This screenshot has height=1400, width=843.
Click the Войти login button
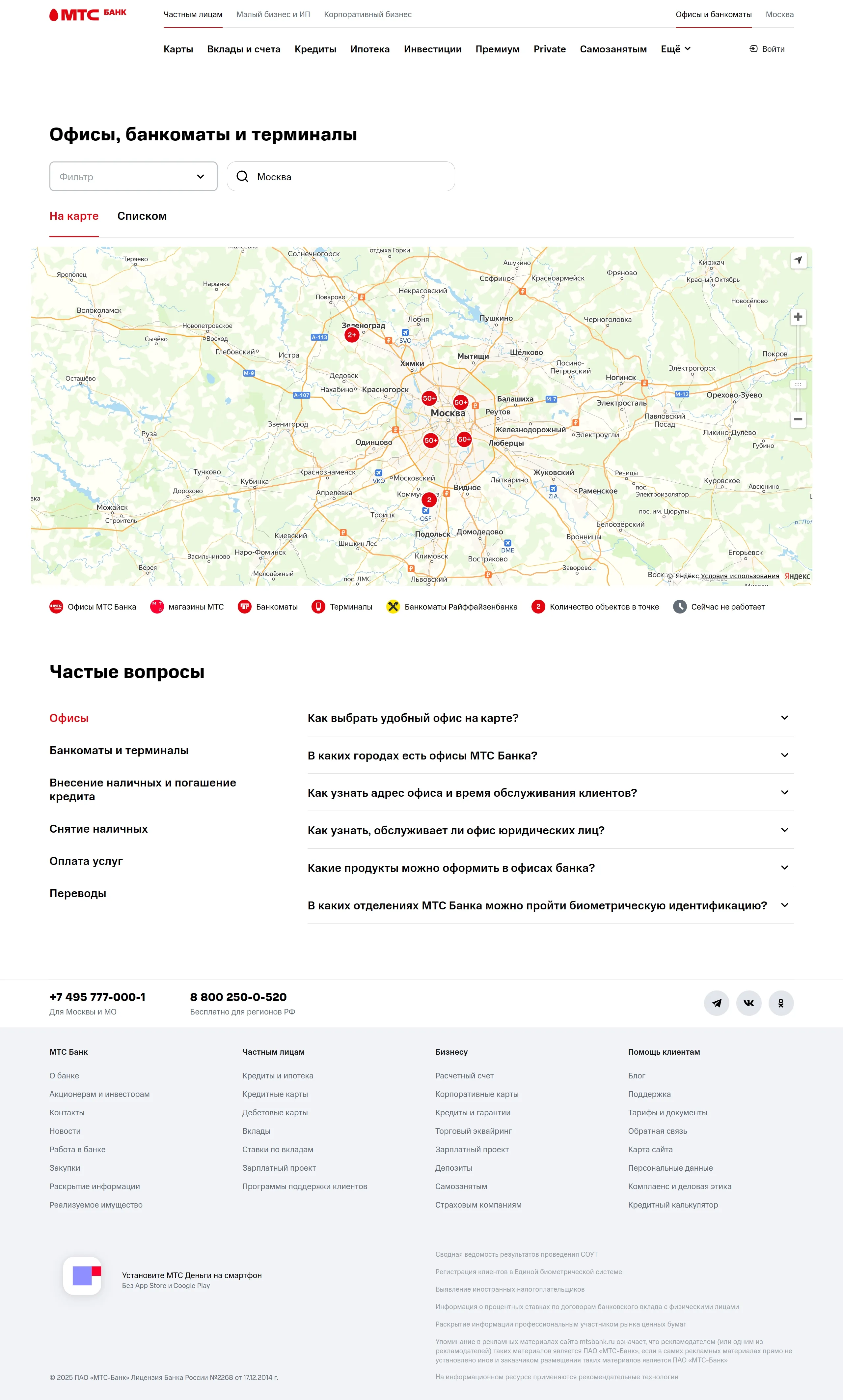pyautogui.click(x=768, y=49)
